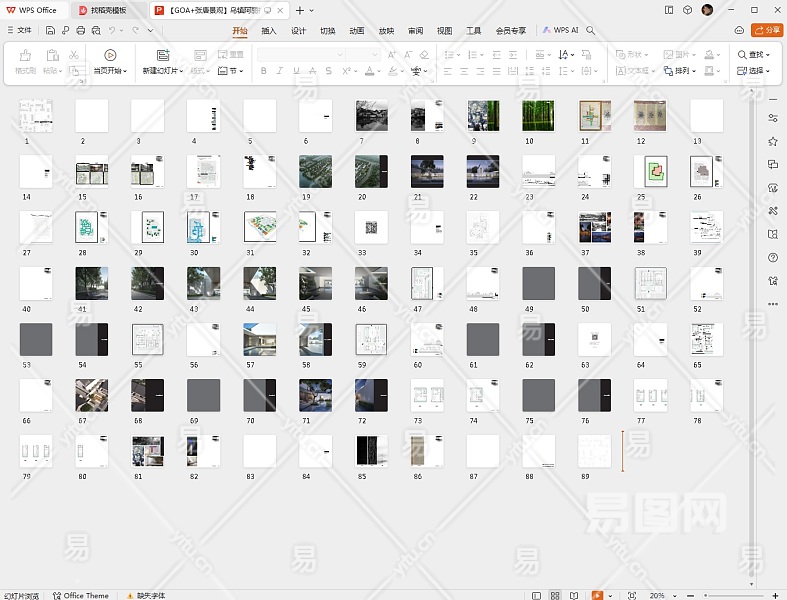Click the zoom slider in the status bar
787x600 pixels.
pyautogui.click(x=732, y=595)
